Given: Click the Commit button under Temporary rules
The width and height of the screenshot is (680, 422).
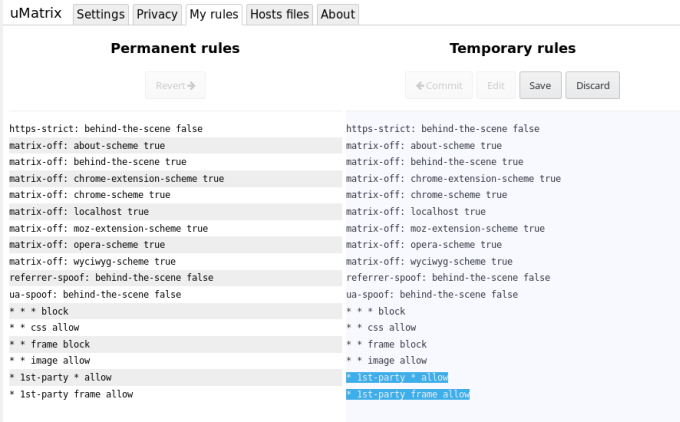Looking at the screenshot, I should point(439,85).
